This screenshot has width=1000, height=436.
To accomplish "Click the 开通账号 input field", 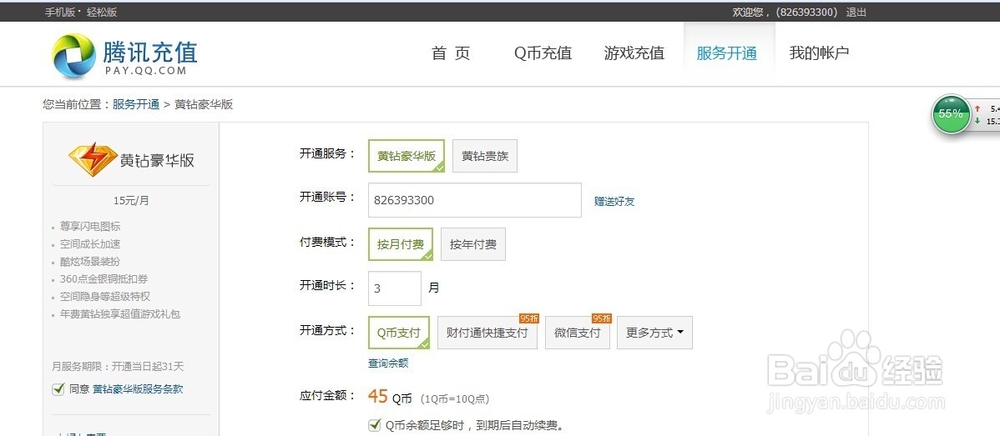I will point(474,200).
